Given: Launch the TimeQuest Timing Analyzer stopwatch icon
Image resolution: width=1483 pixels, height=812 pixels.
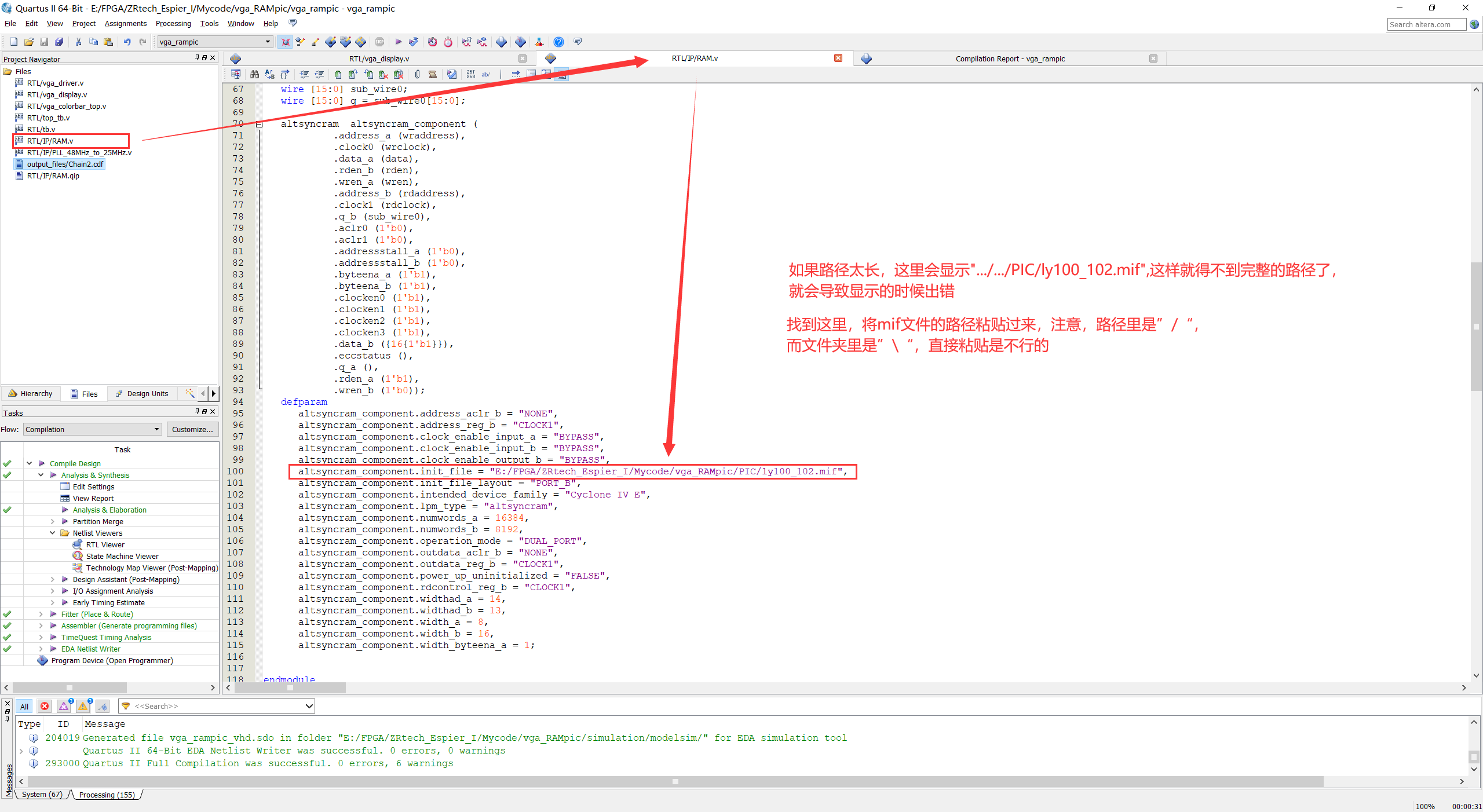Looking at the screenshot, I should (x=448, y=42).
